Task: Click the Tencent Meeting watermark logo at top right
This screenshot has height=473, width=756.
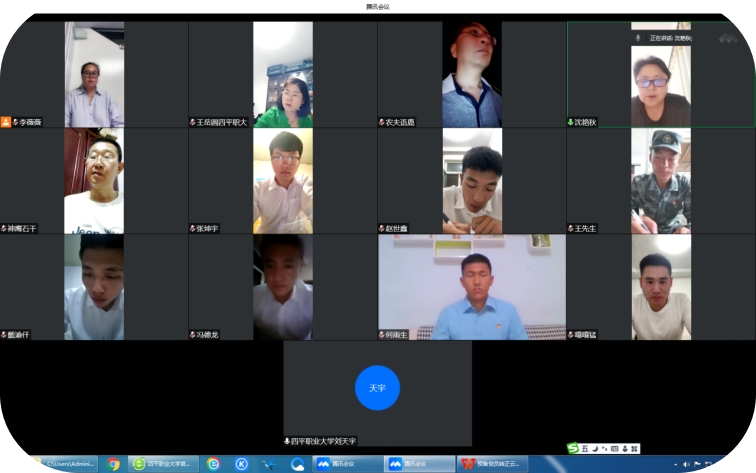Action: click(729, 39)
